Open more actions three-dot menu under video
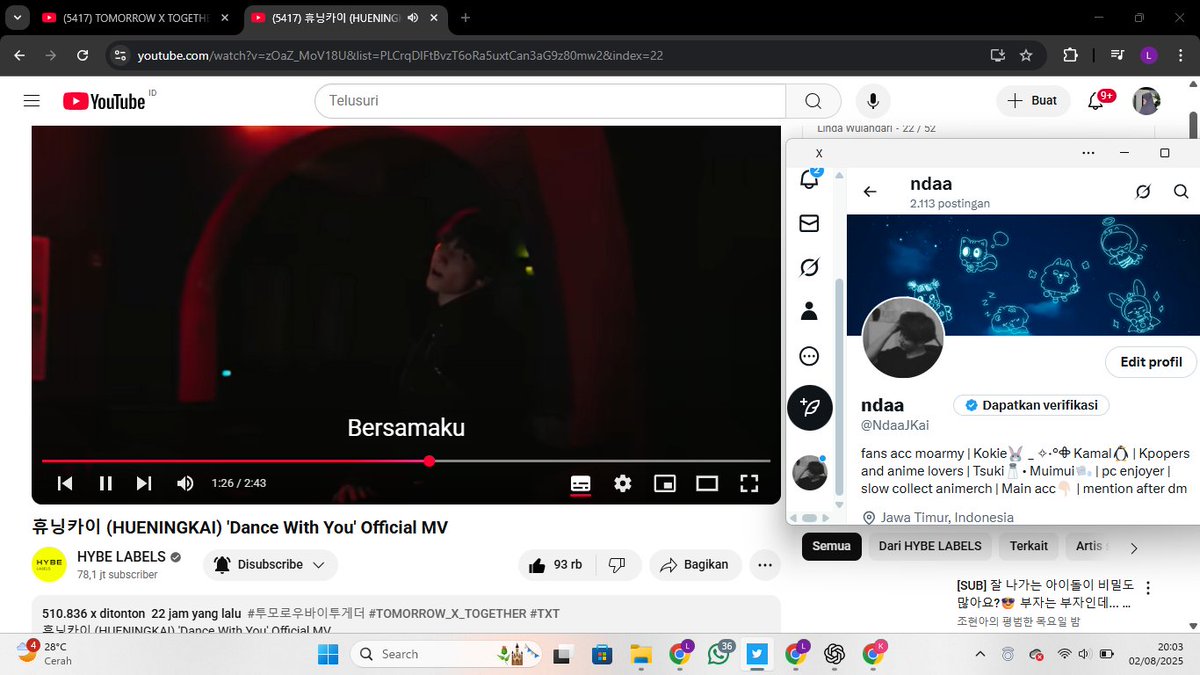Viewport: 1200px width, 675px height. tap(765, 565)
